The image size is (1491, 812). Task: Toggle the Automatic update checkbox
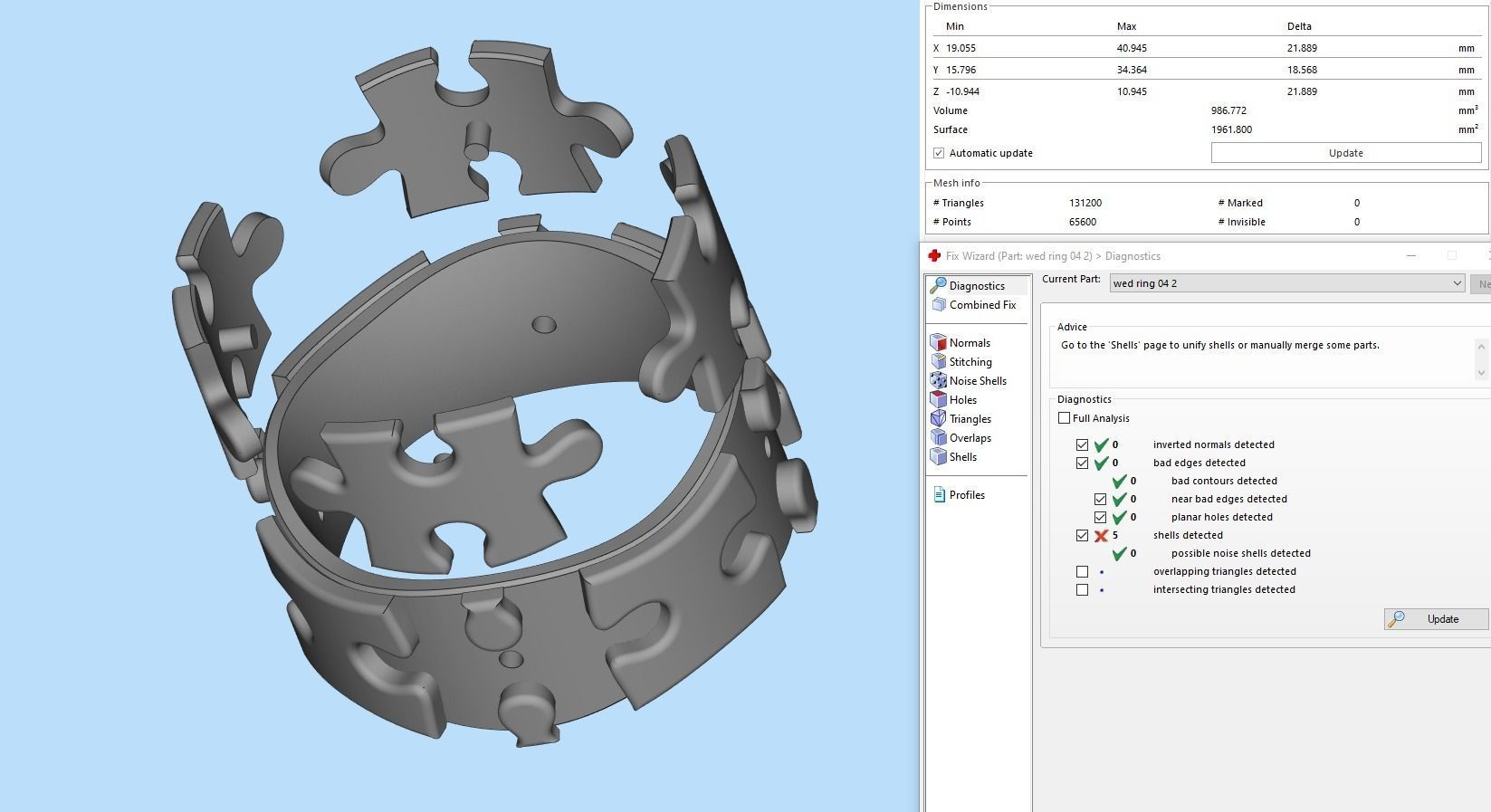coord(939,153)
